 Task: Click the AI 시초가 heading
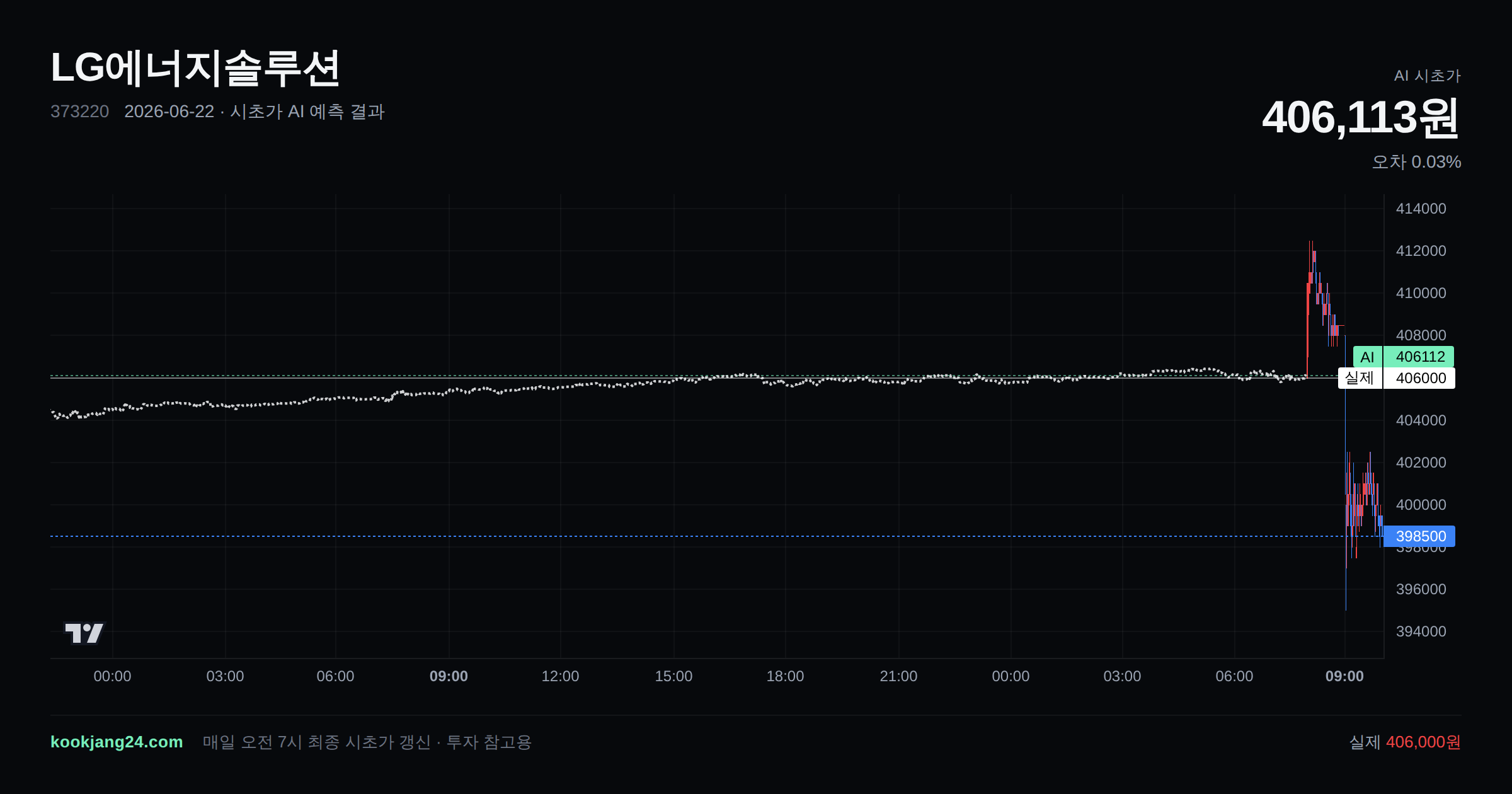coord(1428,76)
